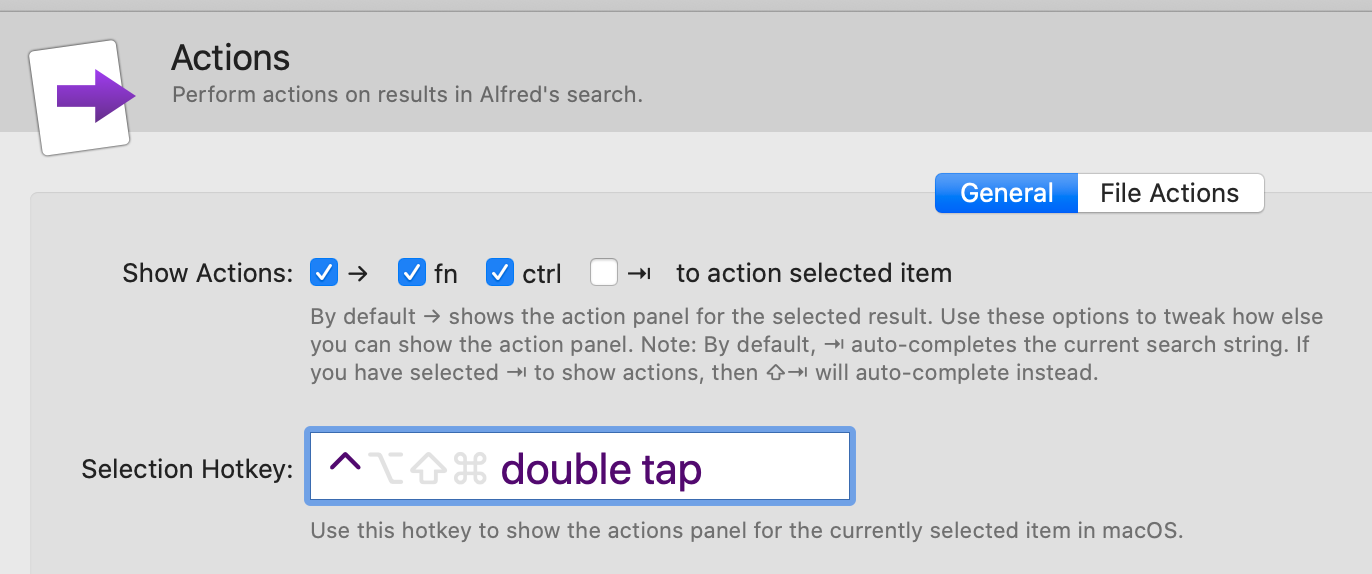
Task: Click the tab-arrow symbol beside the unchecked checkbox
Action: click(639, 273)
